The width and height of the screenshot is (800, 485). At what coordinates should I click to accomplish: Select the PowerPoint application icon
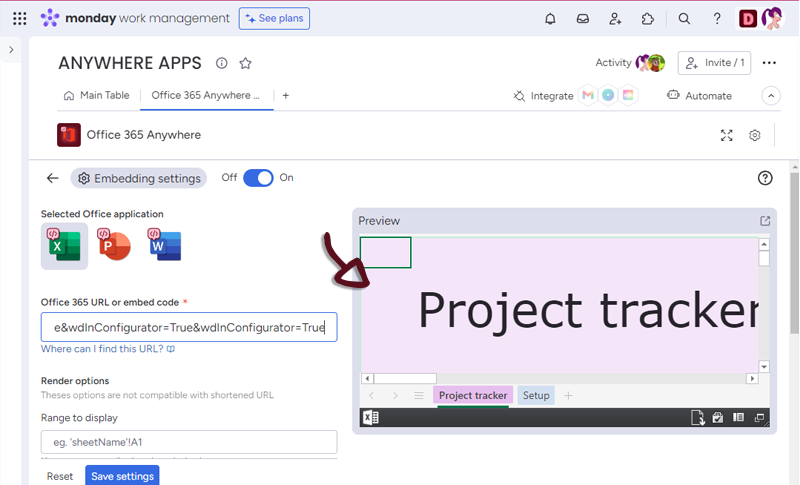coord(114,245)
